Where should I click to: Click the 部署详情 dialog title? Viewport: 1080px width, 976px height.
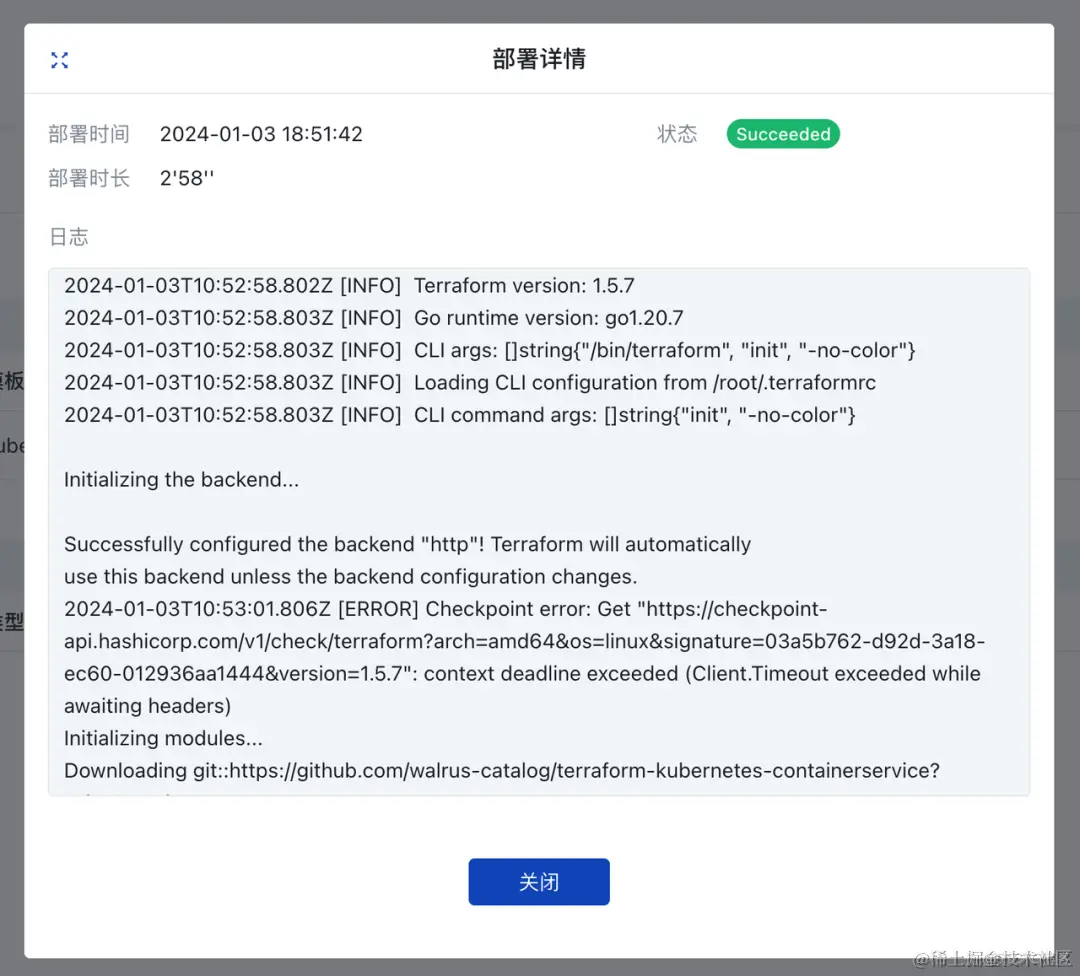tap(539, 59)
